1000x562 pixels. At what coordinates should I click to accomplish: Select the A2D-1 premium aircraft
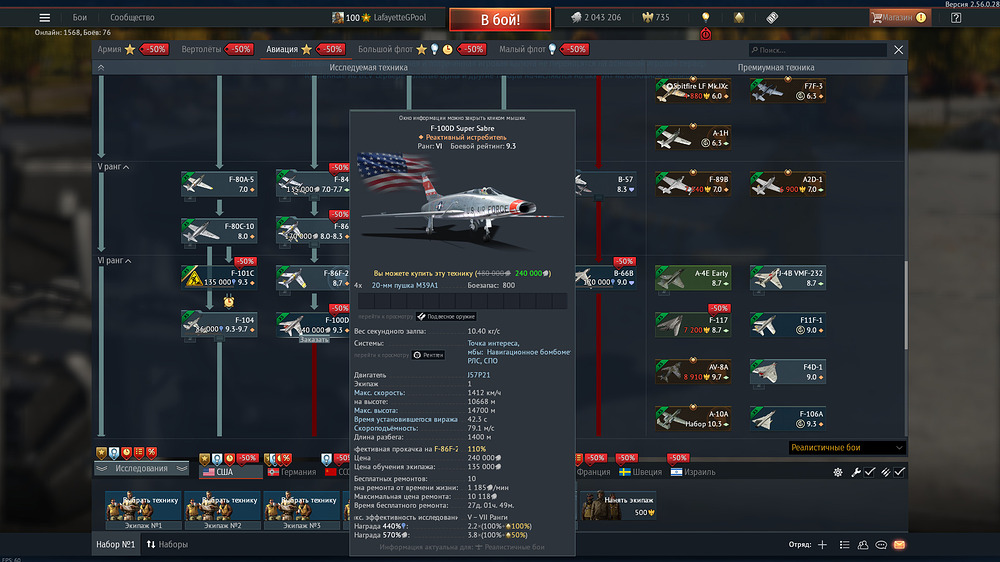788,184
